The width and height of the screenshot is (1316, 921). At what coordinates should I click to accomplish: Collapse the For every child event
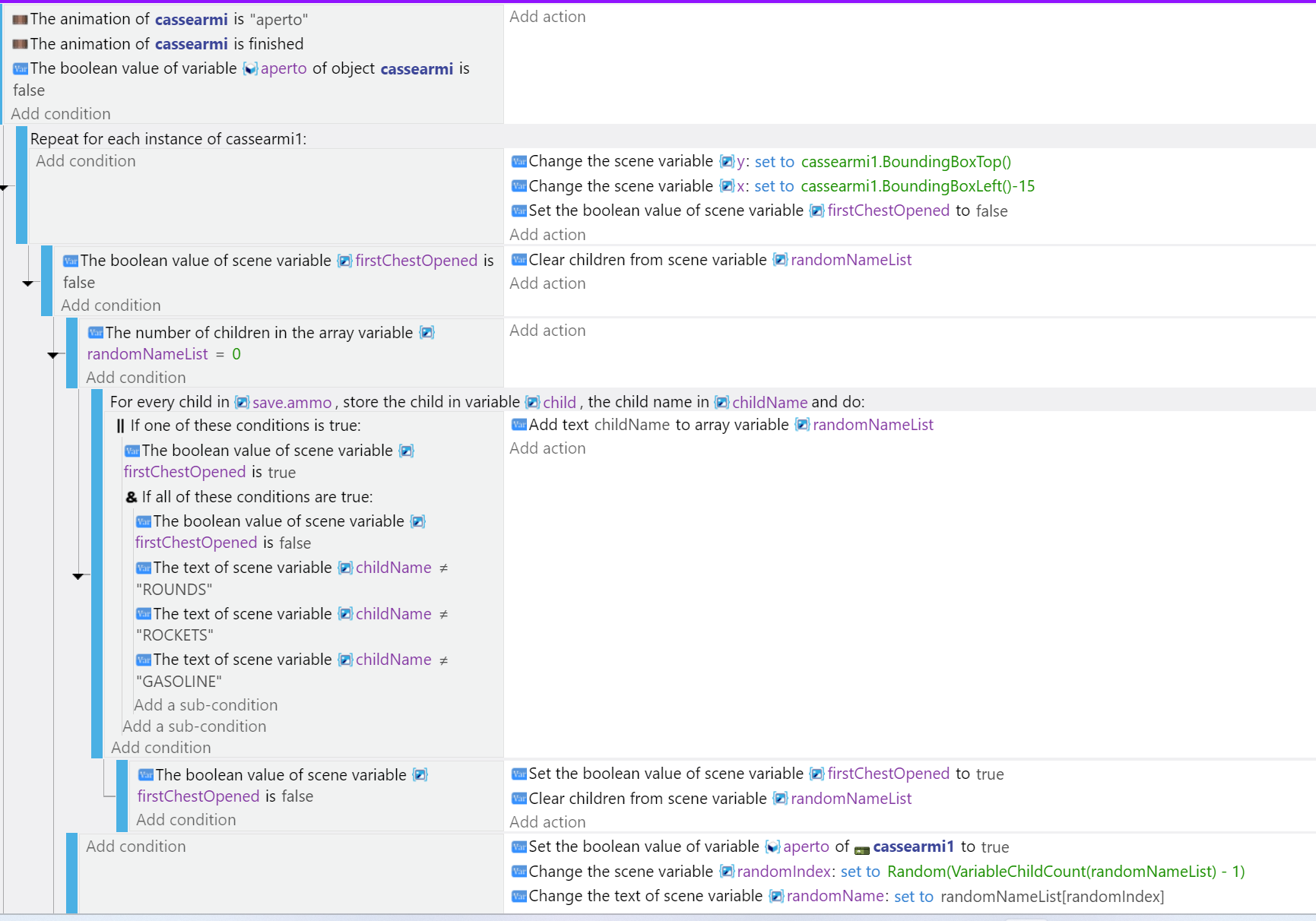point(79,575)
